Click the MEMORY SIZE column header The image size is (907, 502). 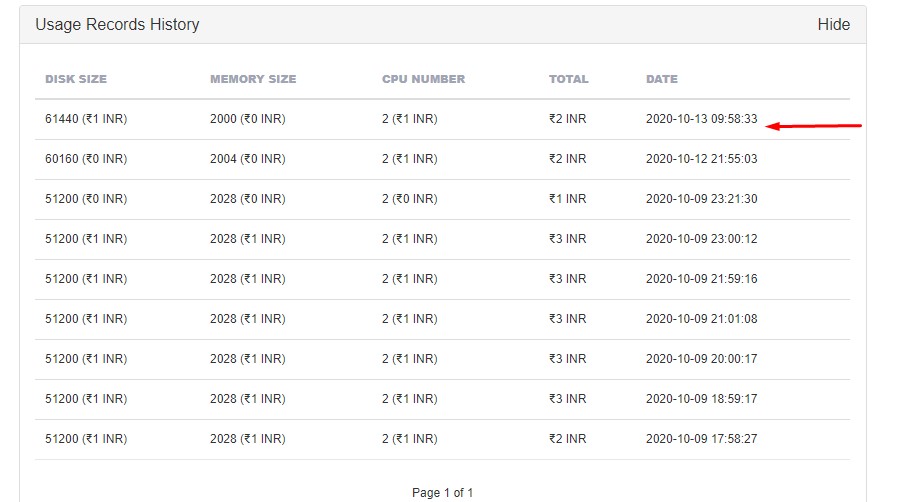(x=253, y=79)
